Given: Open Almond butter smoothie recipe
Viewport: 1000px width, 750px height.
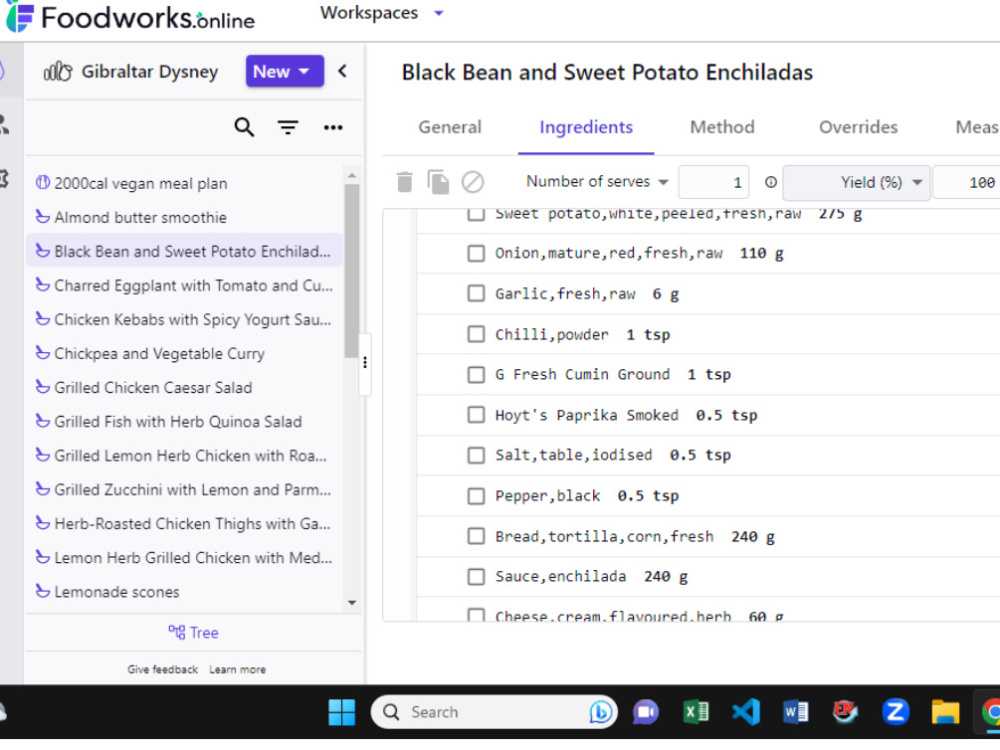Looking at the screenshot, I should coord(140,217).
